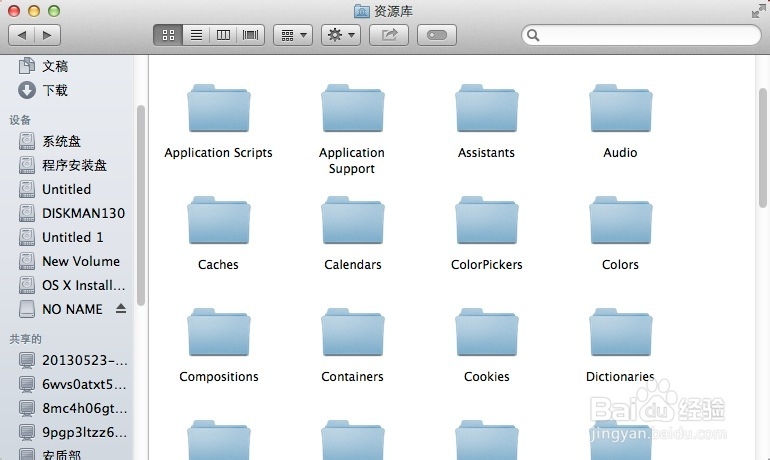The image size is (770, 460).
Task: Click the Share toolbar button
Action: [389, 35]
